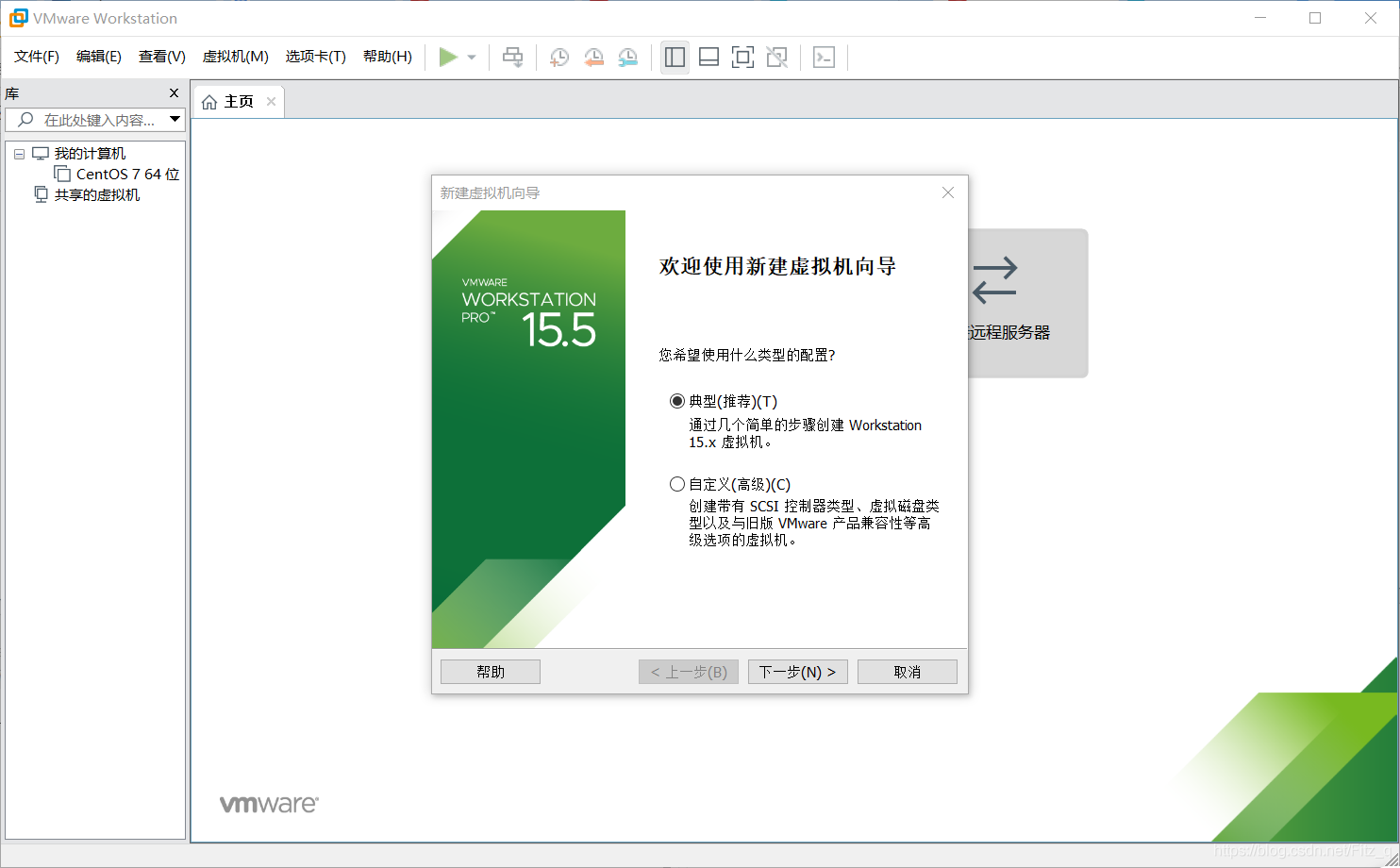Click the Cancel (取消) button
This screenshot has width=1400, height=868.
pos(908,672)
